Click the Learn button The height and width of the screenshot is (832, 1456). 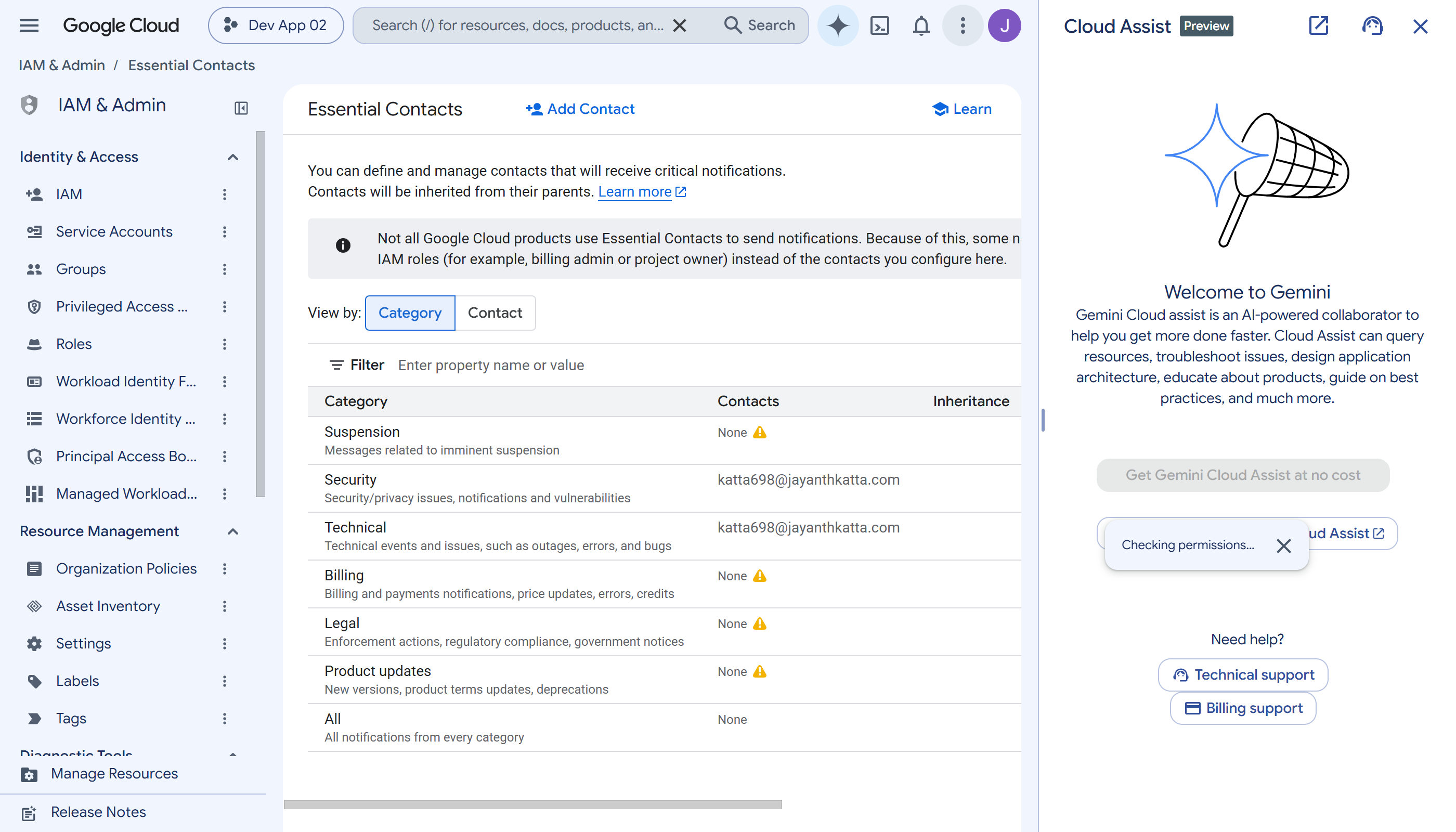961,109
